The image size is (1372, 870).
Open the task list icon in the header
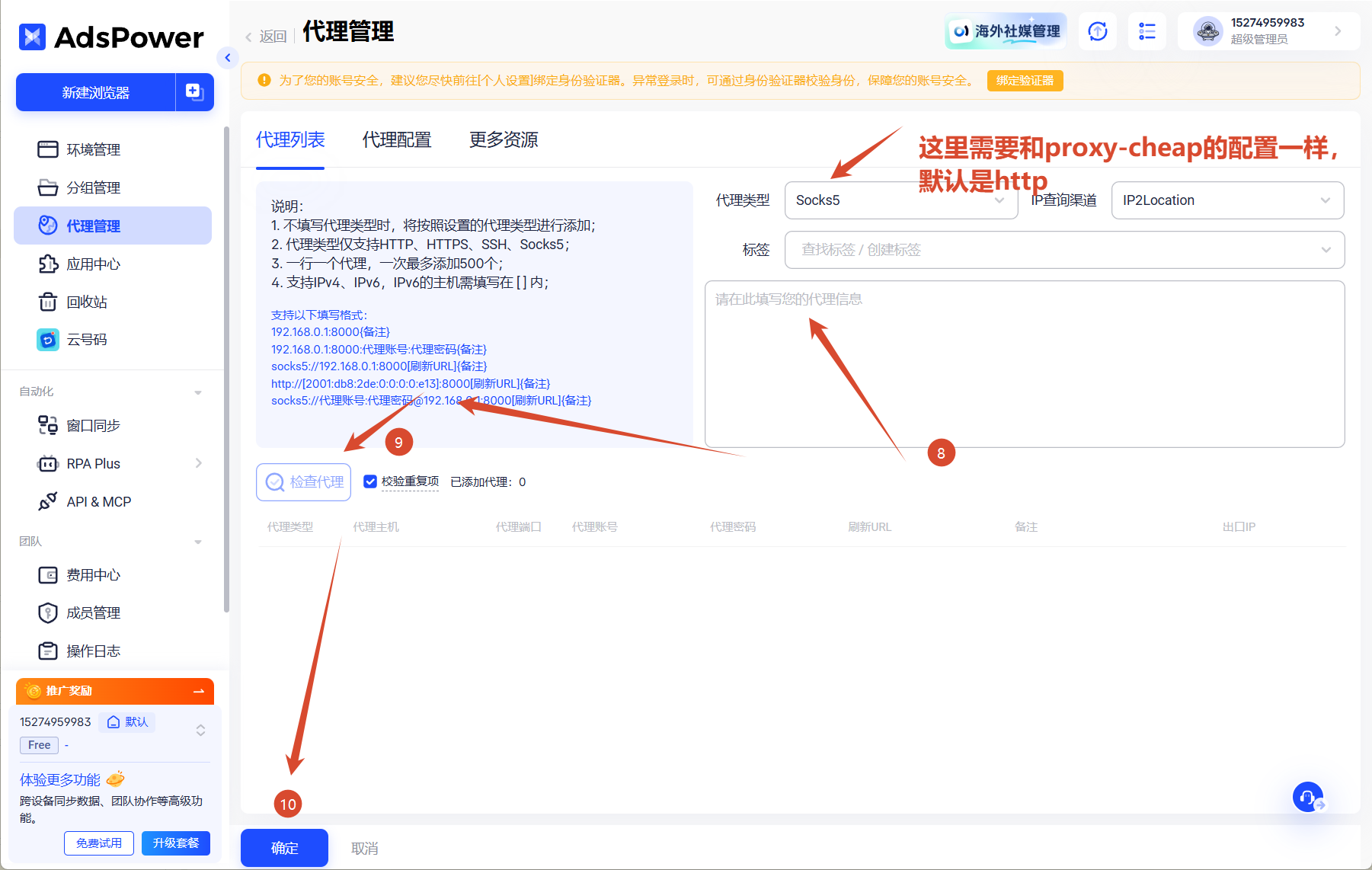point(1147,31)
